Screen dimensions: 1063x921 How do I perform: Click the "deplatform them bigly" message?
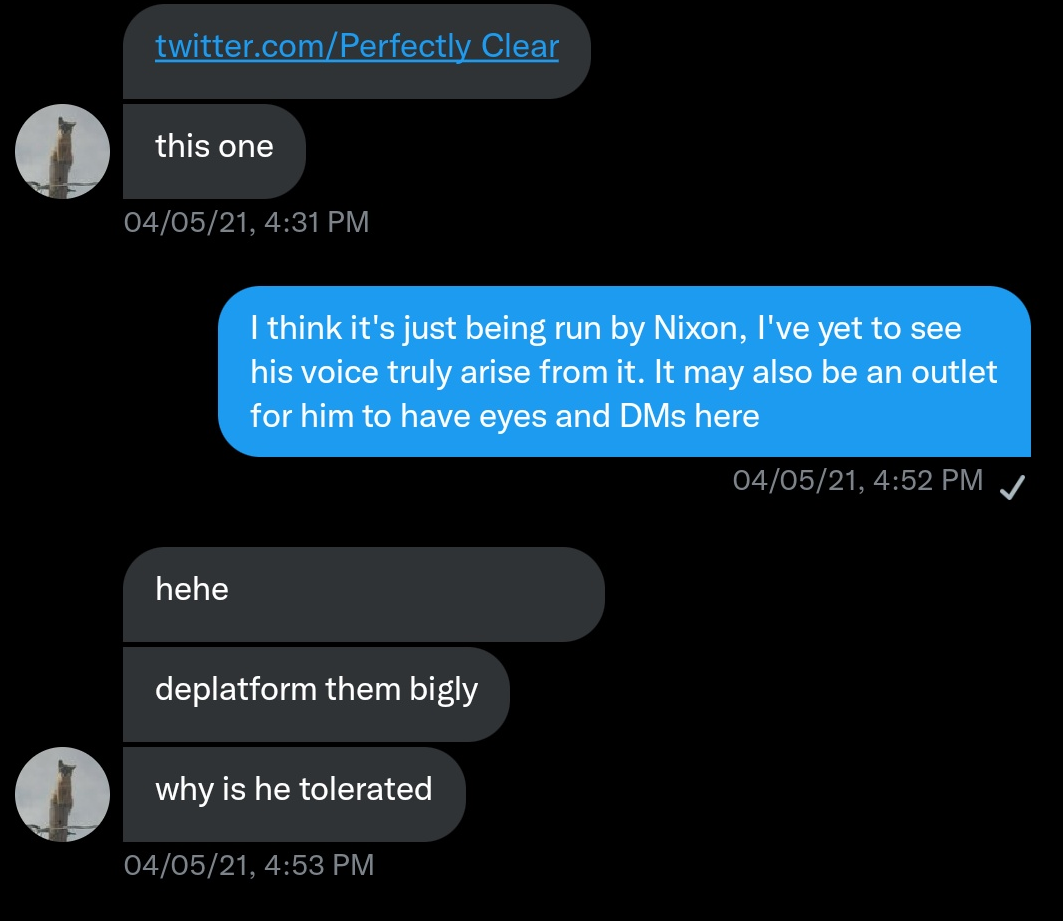pos(316,693)
